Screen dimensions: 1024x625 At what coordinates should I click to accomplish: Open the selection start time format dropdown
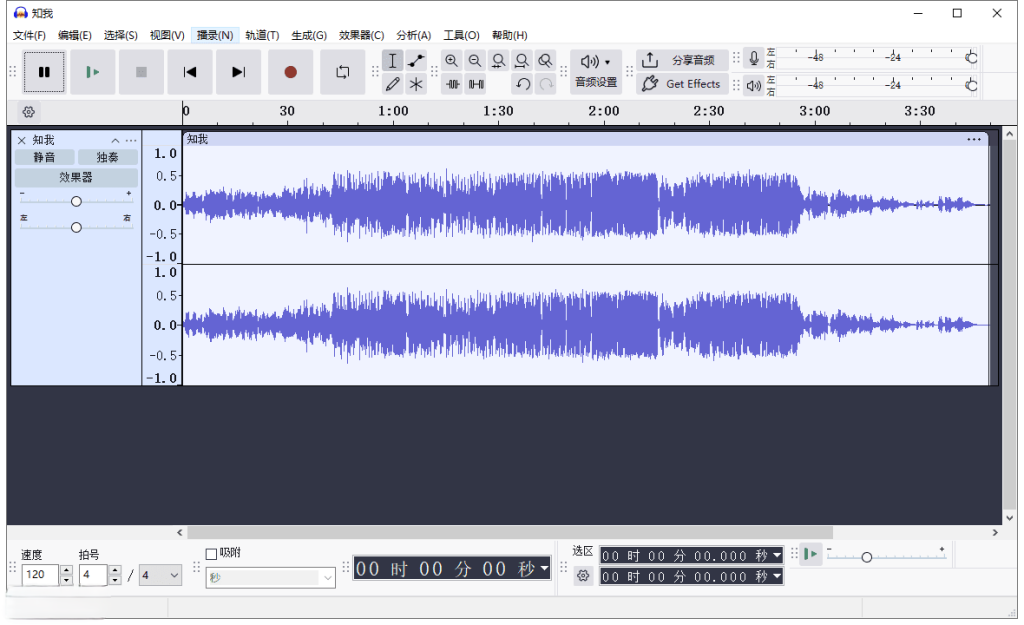click(777, 555)
